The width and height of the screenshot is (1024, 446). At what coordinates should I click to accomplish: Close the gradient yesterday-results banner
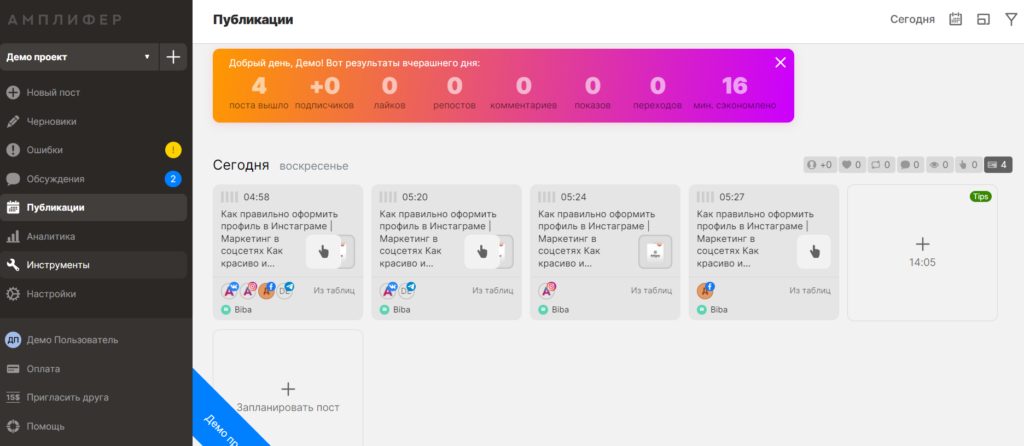[x=780, y=62]
